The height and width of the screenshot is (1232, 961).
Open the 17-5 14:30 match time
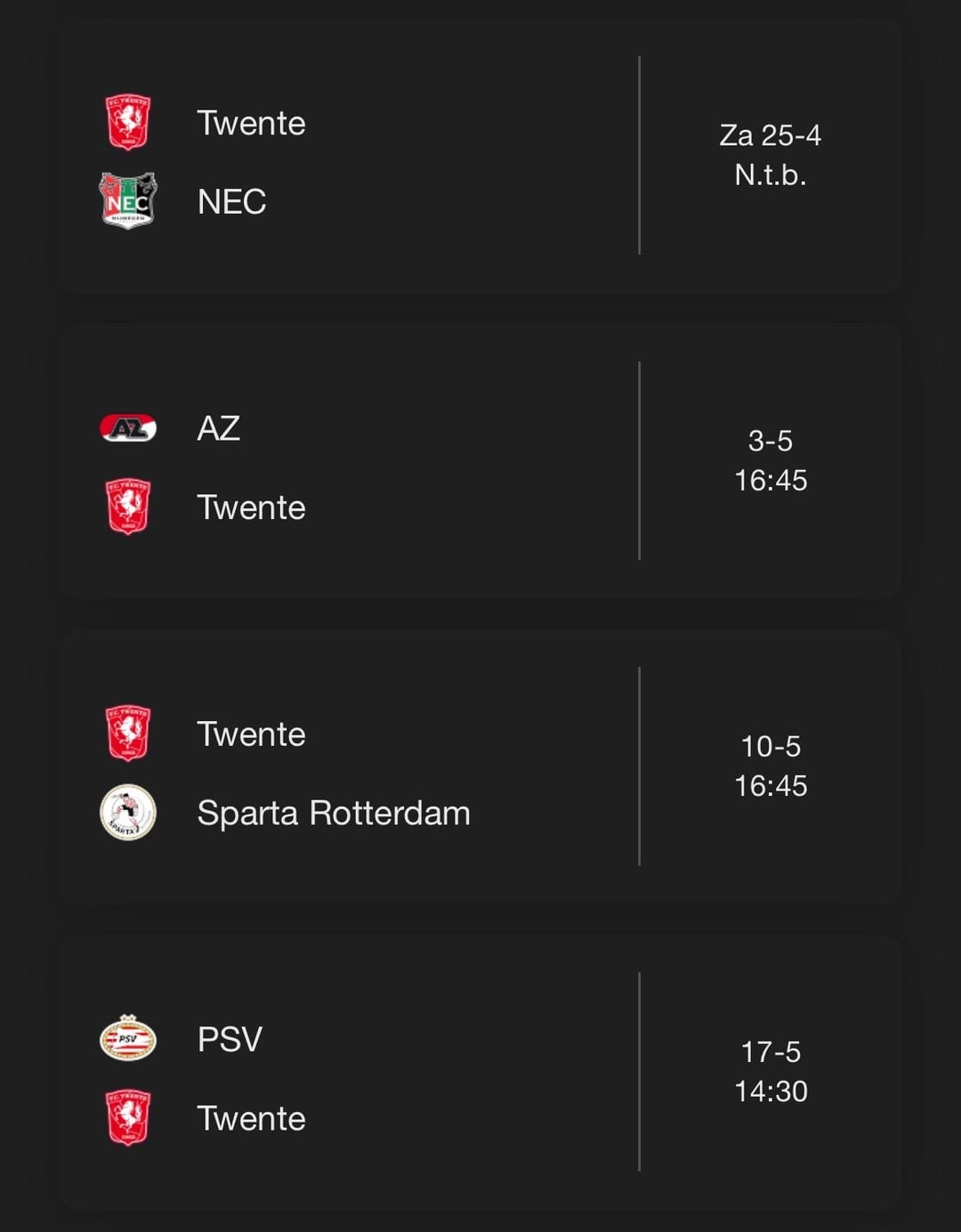pos(771,1071)
